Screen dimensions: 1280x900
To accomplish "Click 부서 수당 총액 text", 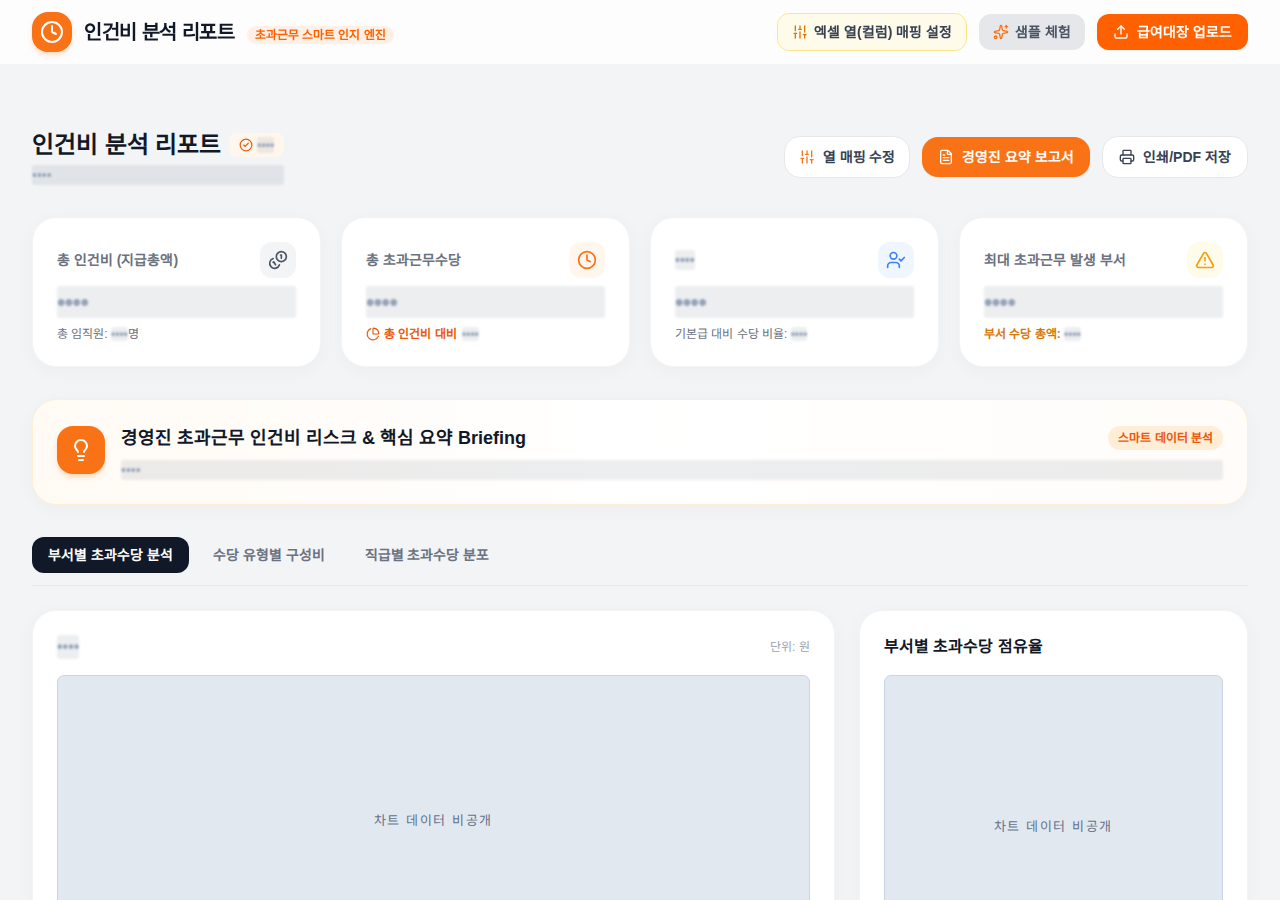I will (x=1022, y=334).
